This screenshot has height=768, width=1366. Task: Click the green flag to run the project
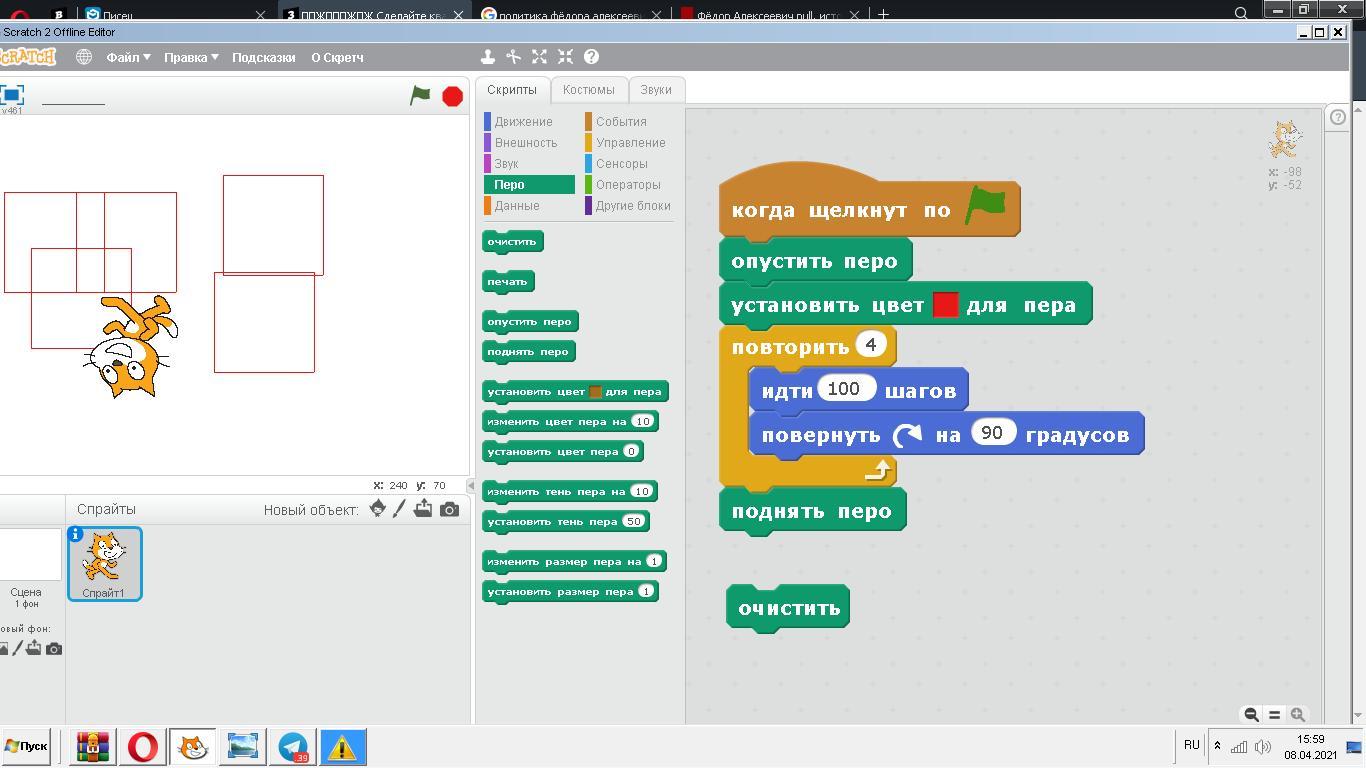(x=420, y=95)
